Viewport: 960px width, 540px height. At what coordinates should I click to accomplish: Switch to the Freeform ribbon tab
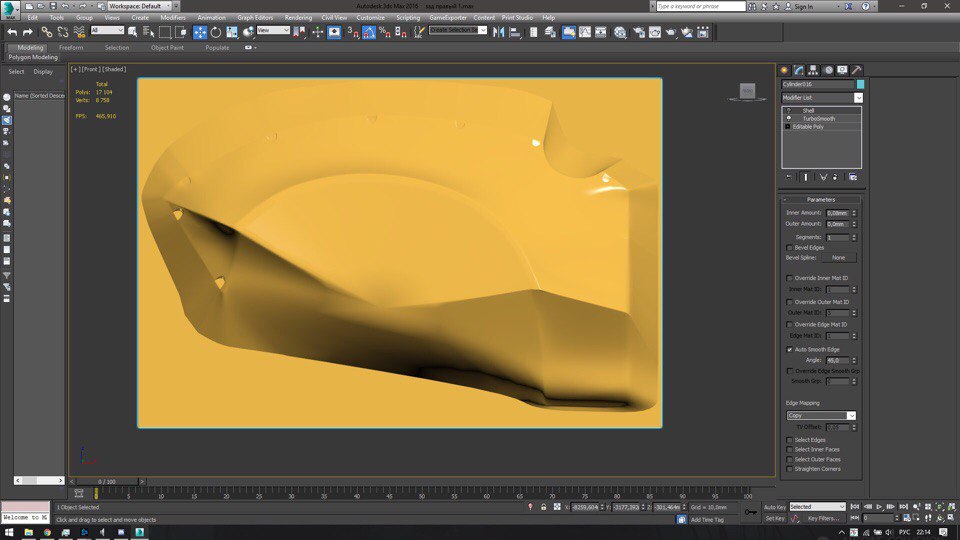72,47
